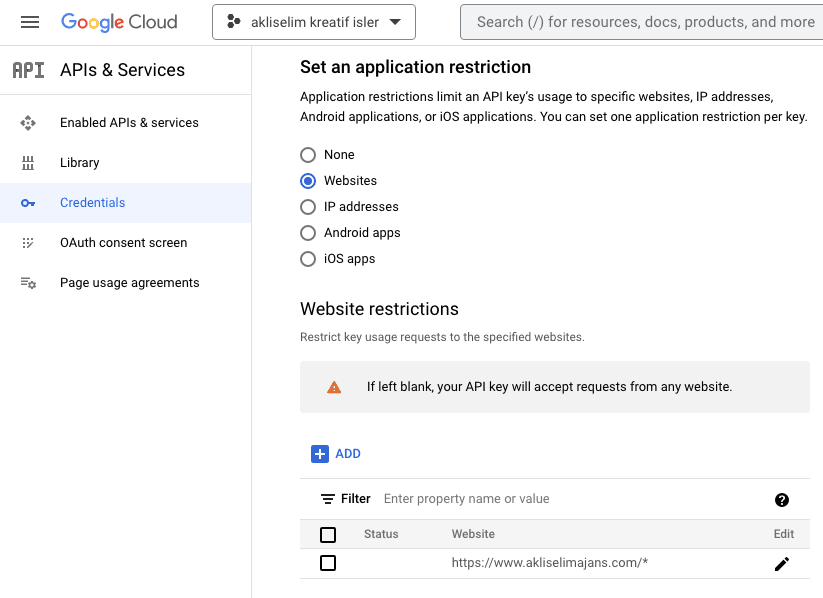Select the IP addresses radio option

point(308,207)
